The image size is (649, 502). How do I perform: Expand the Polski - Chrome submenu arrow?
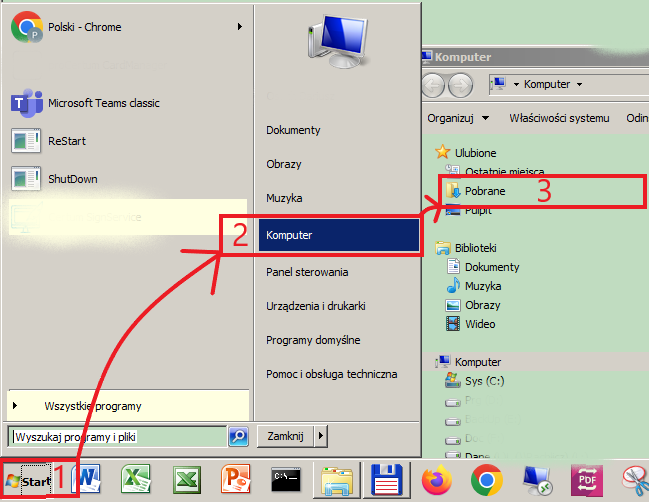tap(240, 27)
